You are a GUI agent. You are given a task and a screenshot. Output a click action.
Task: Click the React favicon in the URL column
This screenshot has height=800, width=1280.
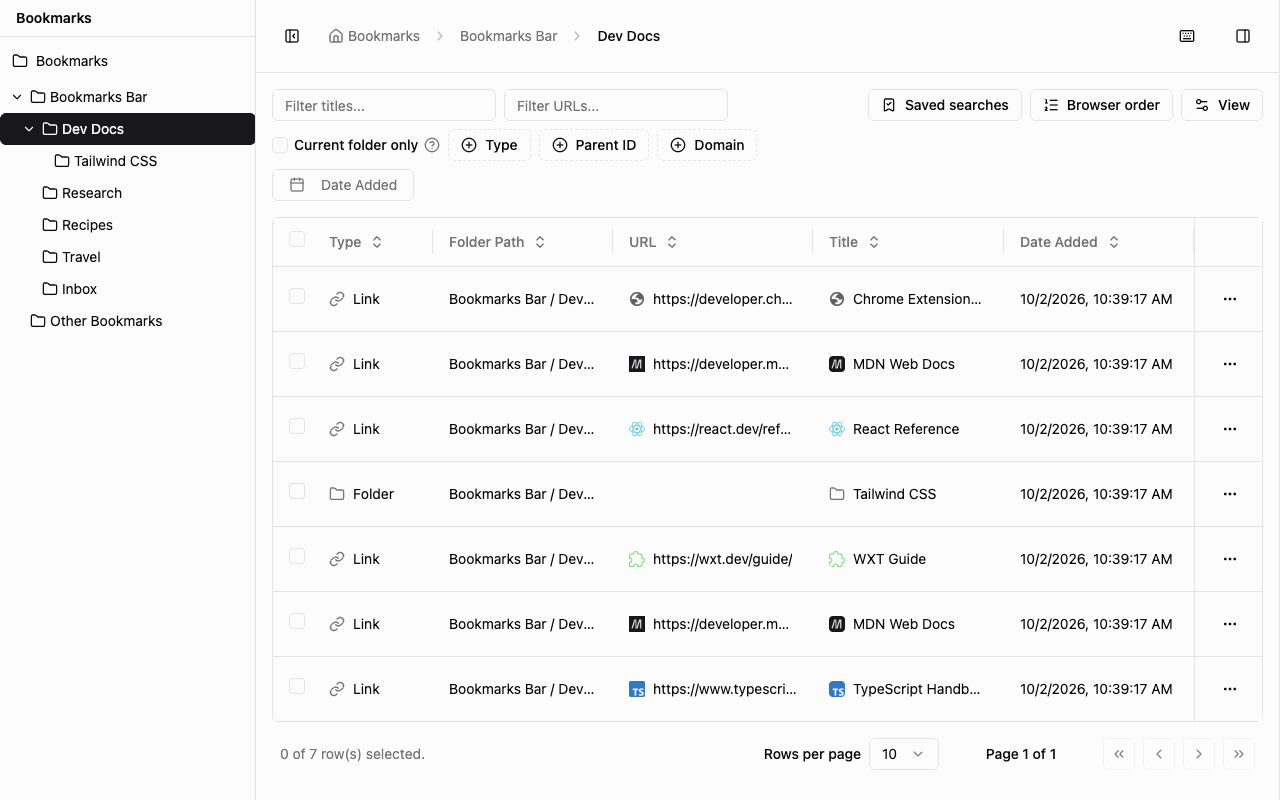click(637, 429)
